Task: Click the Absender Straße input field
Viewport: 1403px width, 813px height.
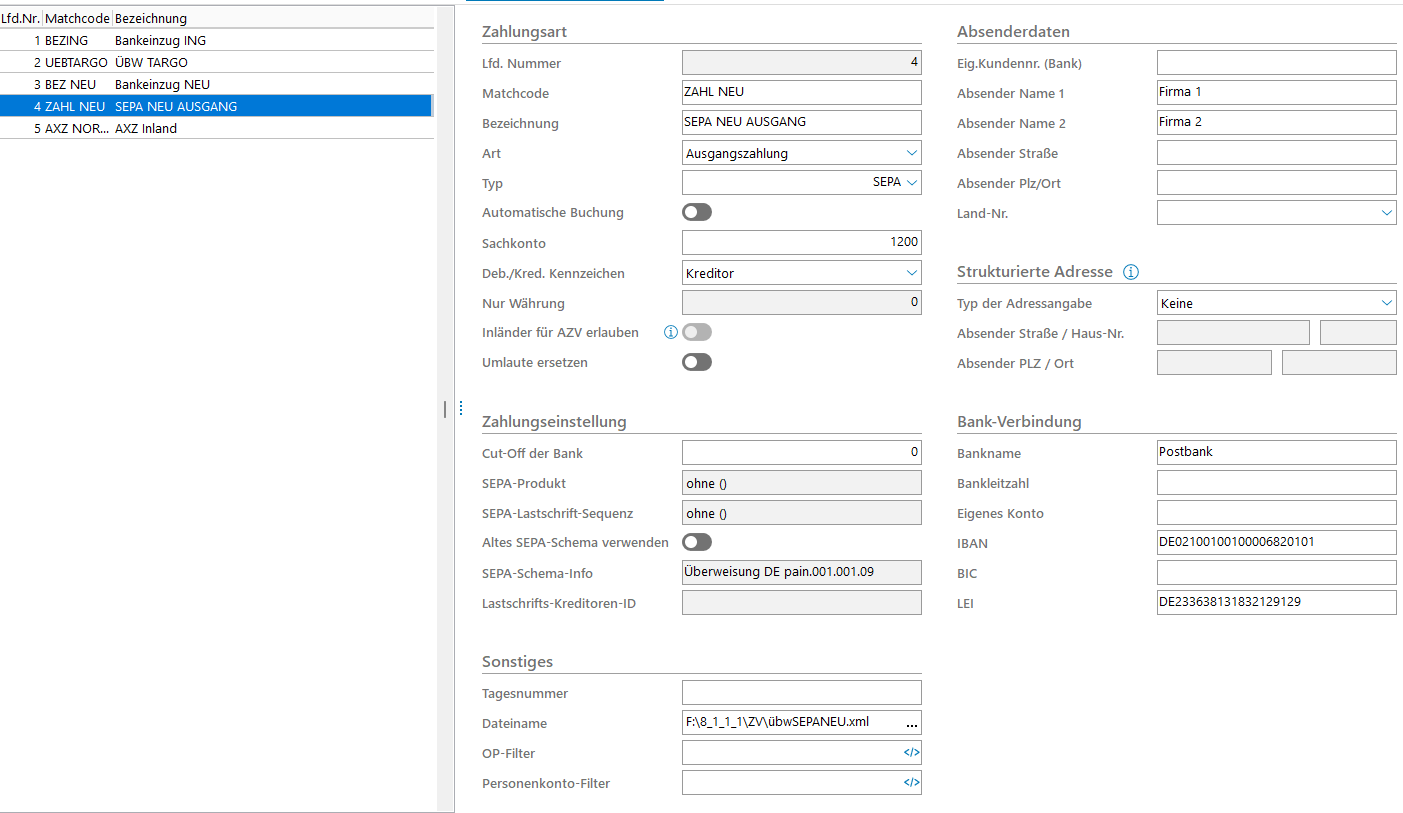Action: pyautogui.click(x=1276, y=152)
